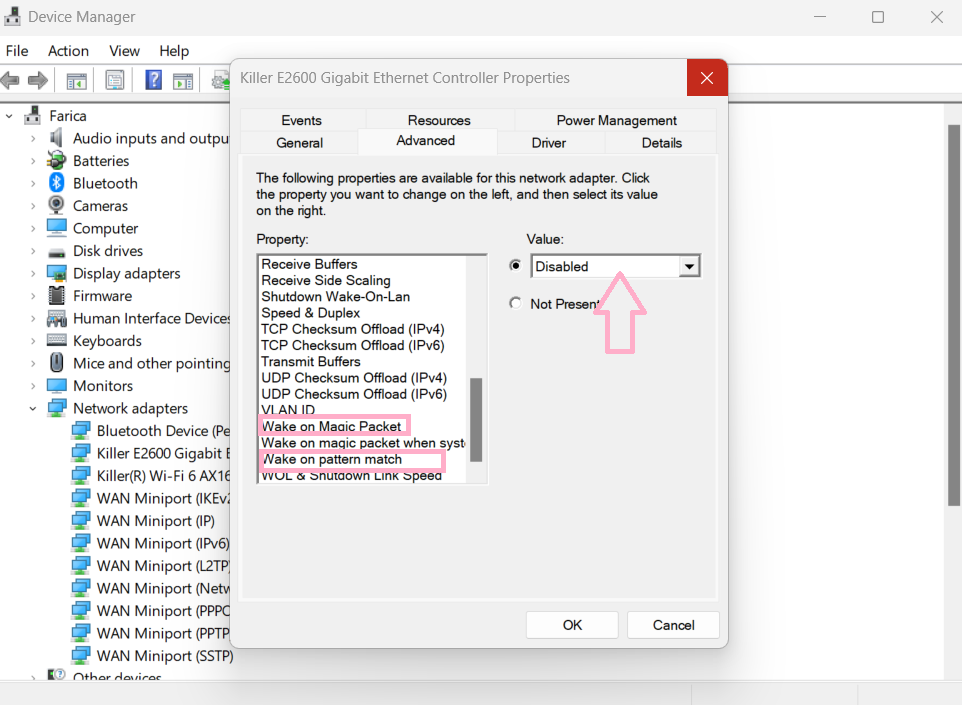
Task: Click the Forward arrow toolbar icon
Action: click(x=38, y=80)
